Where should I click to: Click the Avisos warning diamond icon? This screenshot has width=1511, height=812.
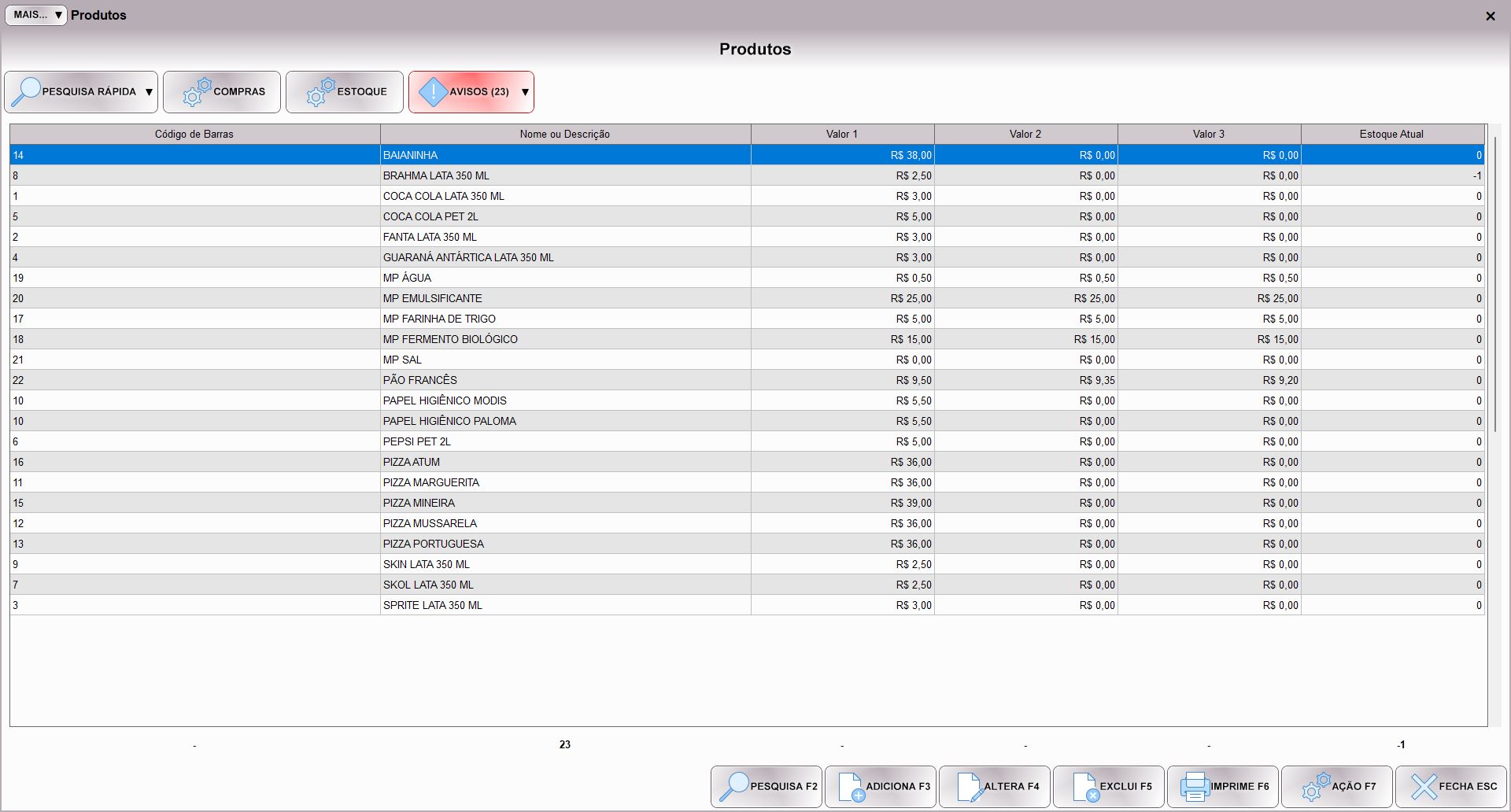pyautogui.click(x=433, y=92)
